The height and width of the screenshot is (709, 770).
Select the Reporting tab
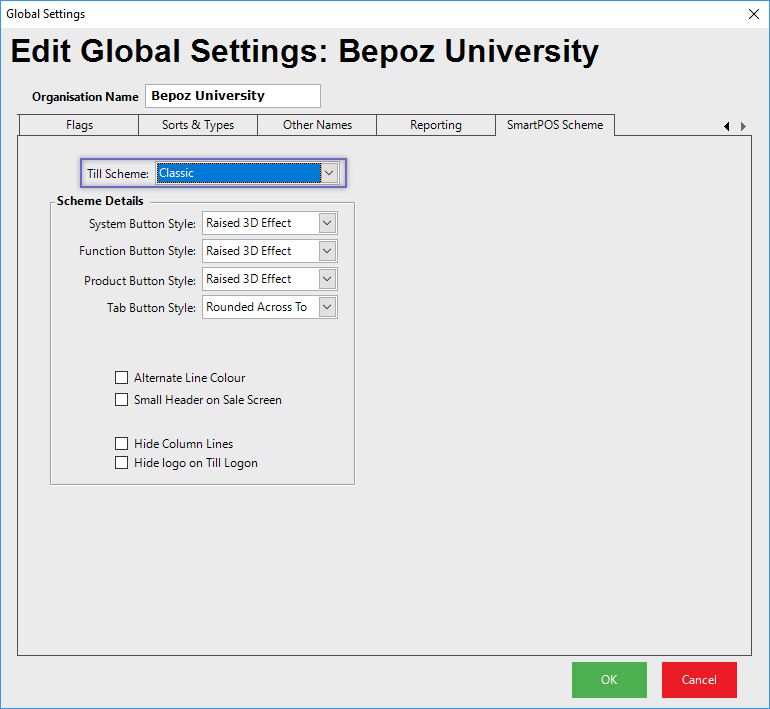point(435,125)
